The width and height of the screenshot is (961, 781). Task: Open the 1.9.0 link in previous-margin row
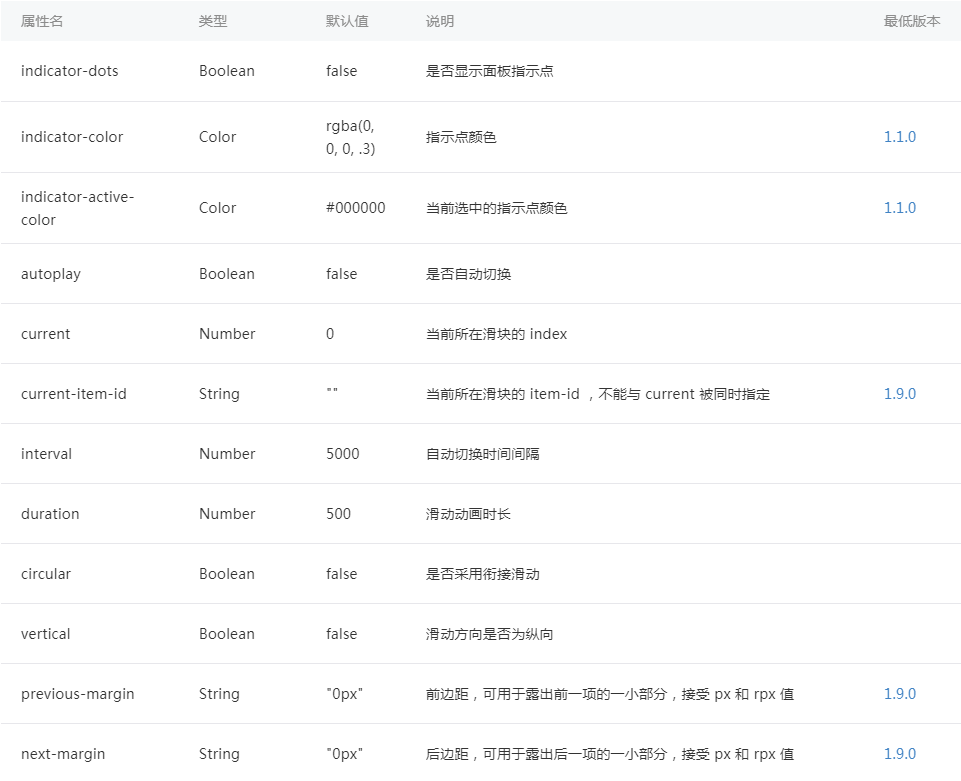point(899,693)
